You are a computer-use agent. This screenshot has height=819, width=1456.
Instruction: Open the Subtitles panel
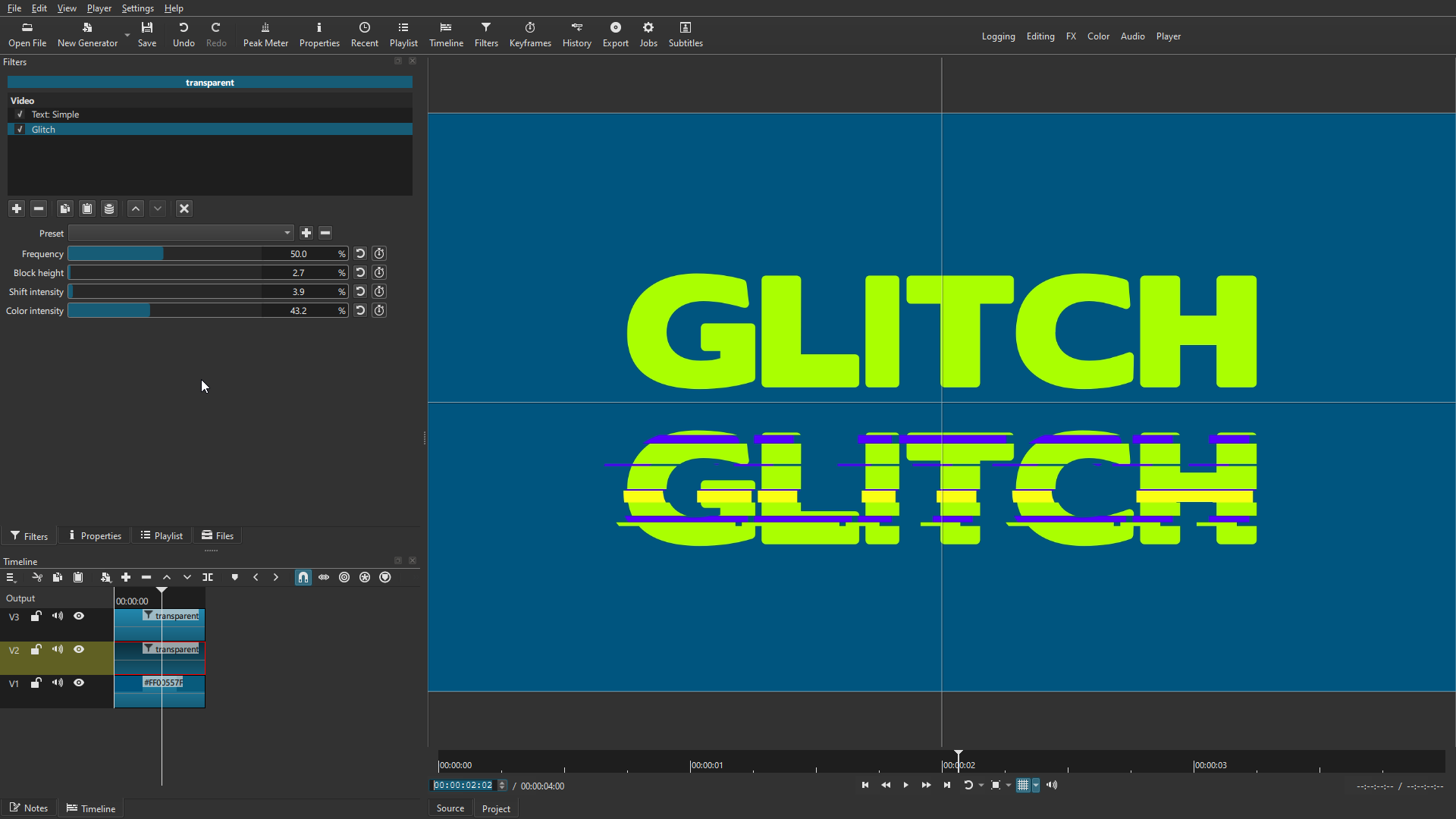[x=686, y=34]
